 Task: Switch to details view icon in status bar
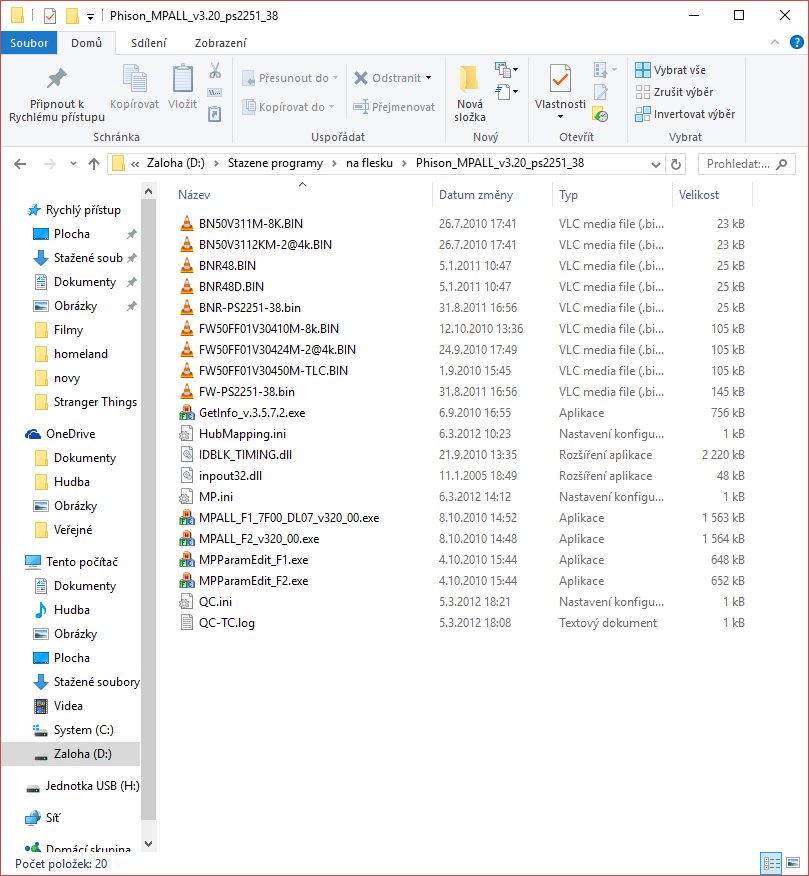pos(772,863)
